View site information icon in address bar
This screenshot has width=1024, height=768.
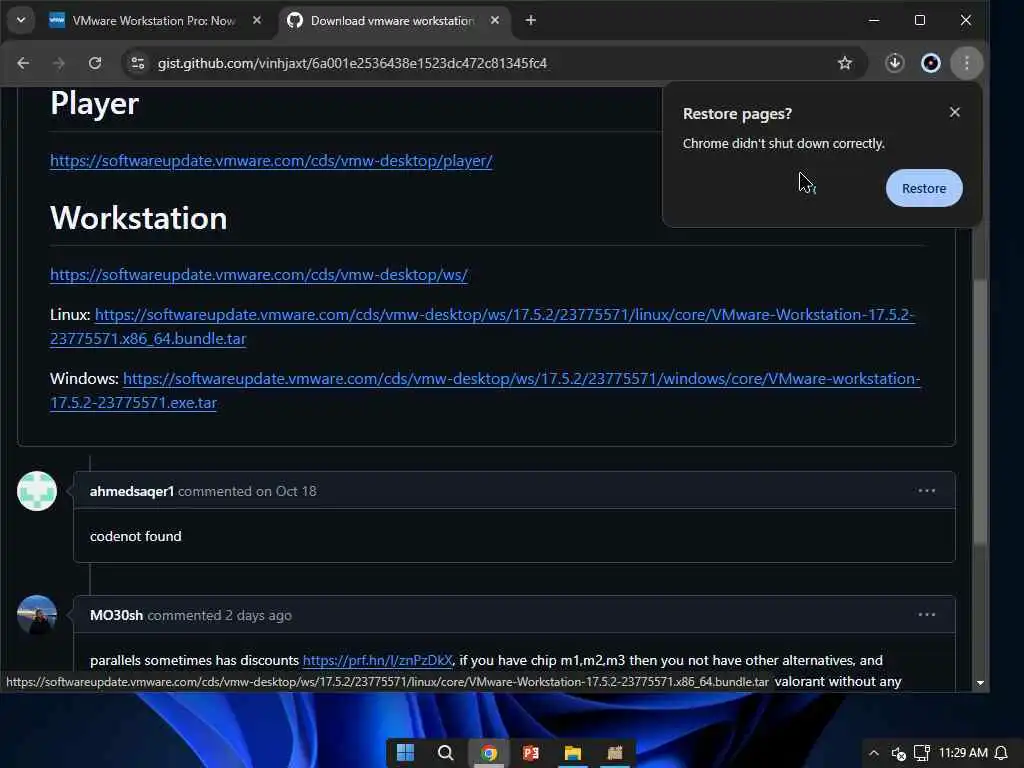pyautogui.click(x=138, y=63)
